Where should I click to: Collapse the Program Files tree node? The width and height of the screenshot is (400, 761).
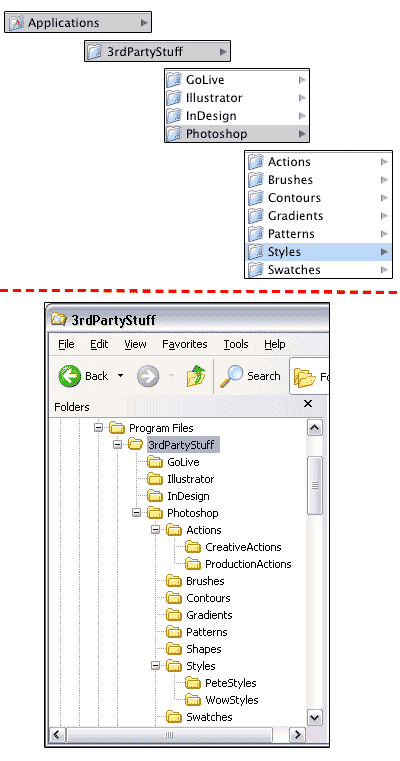99,428
